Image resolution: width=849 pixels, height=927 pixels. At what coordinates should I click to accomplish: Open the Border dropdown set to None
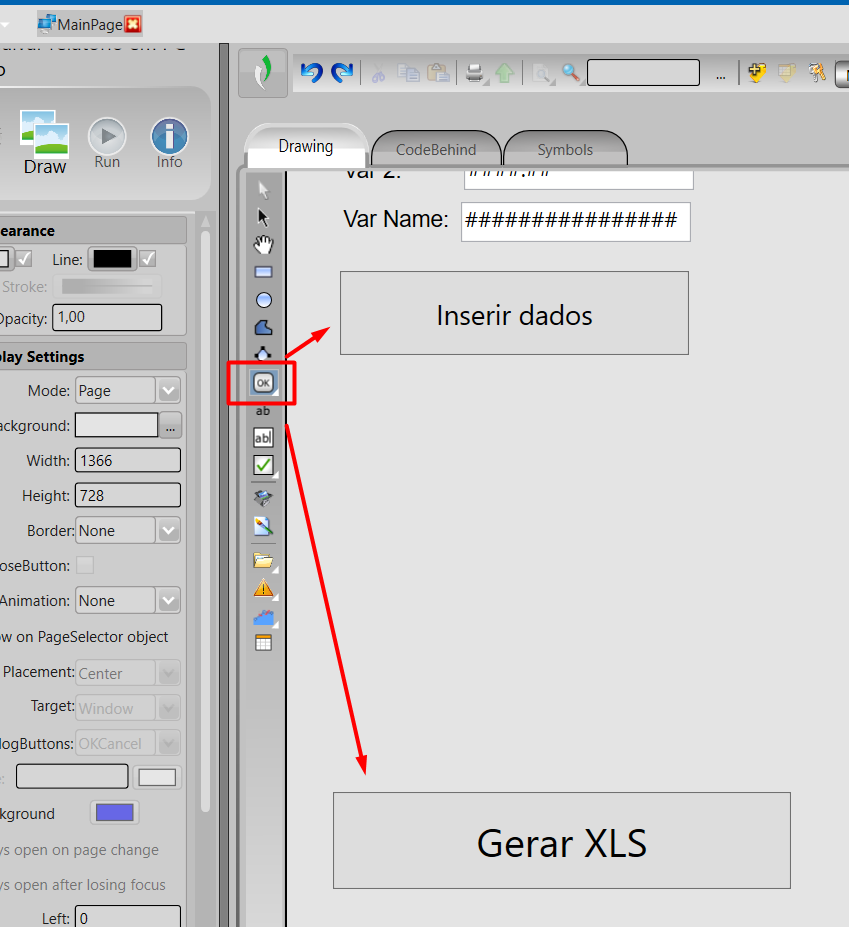click(168, 531)
